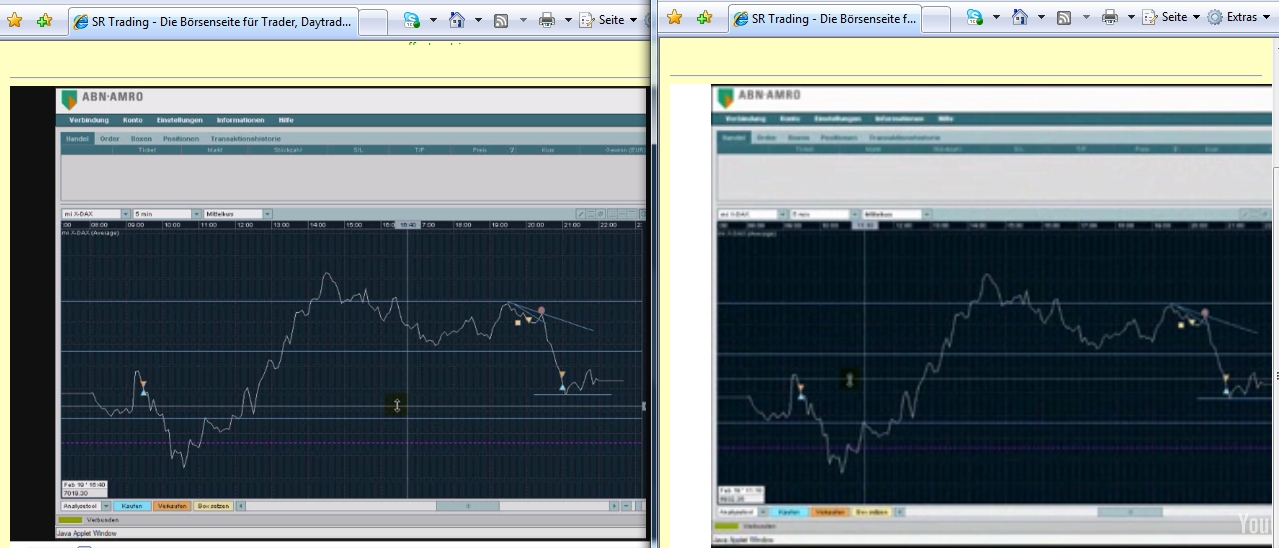Click the pink circle marker on left chart
This screenshot has height=548, width=1279.
click(541, 311)
